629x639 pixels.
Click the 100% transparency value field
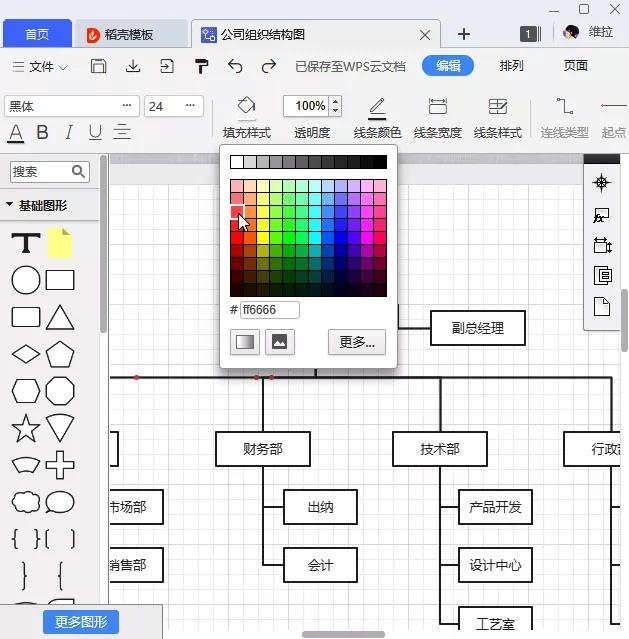[x=307, y=106]
